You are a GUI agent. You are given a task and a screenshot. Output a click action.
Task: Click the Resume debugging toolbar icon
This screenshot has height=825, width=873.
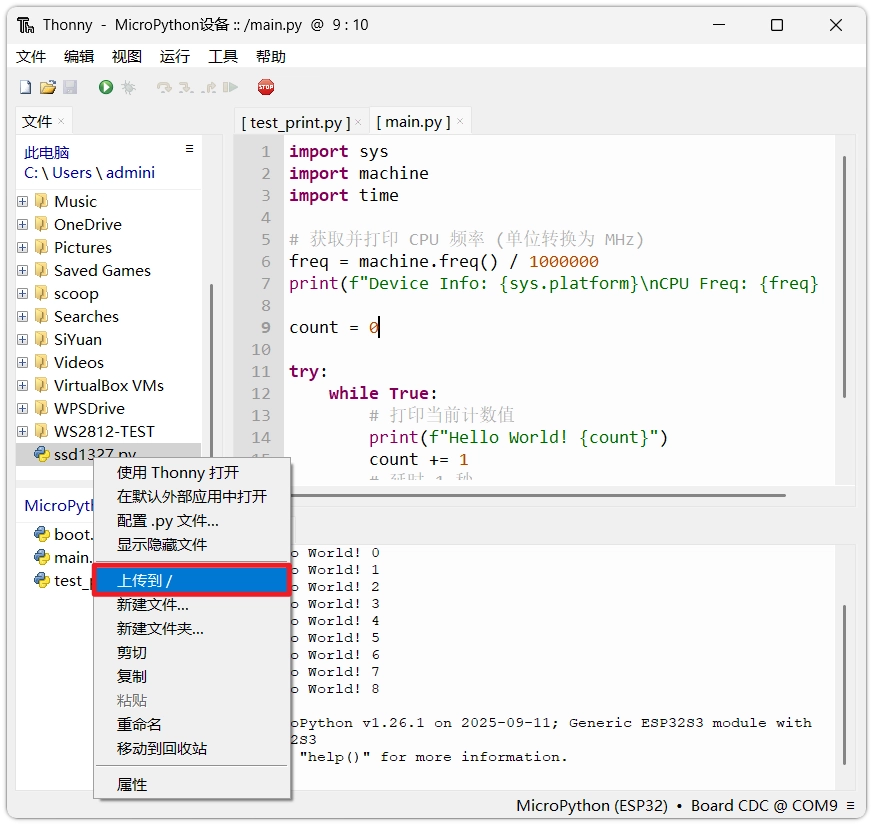pyautogui.click(x=231, y=88)
